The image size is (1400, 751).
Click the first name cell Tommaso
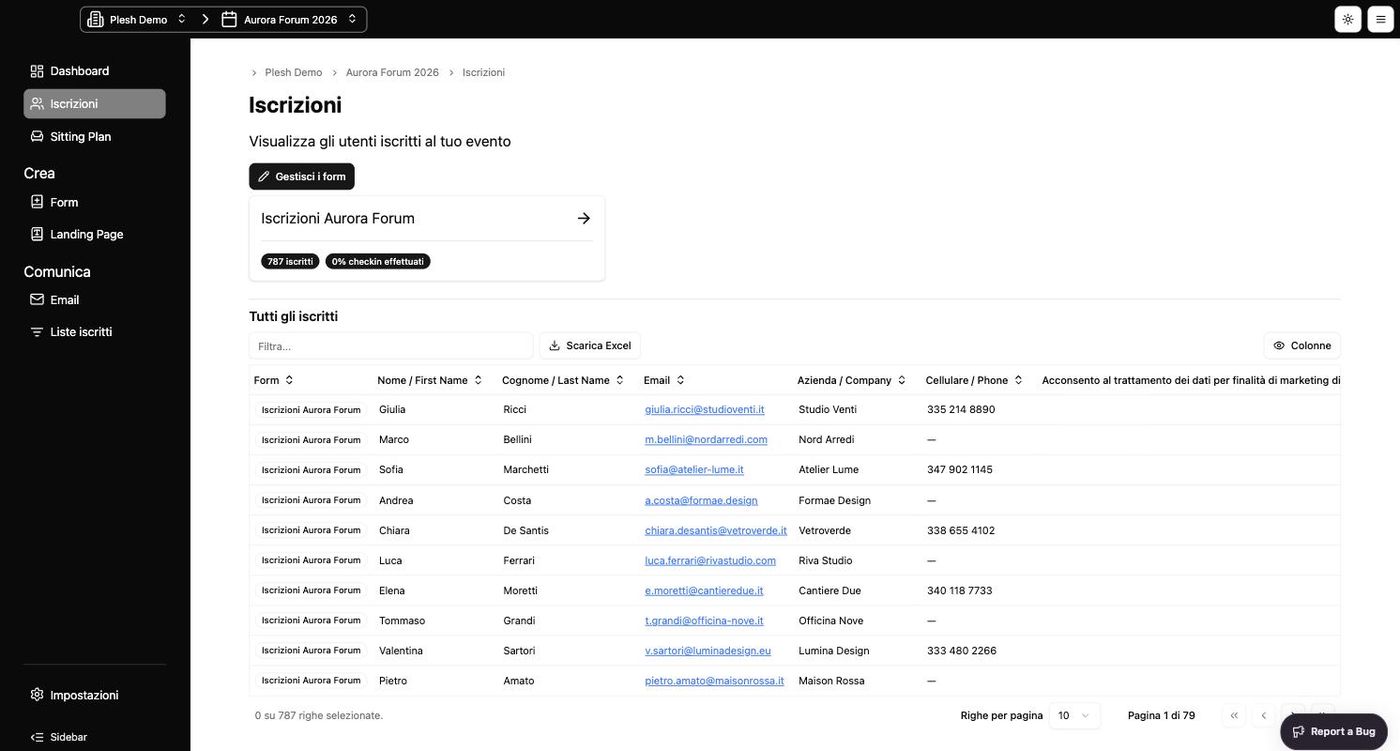(x=402, y=620)
